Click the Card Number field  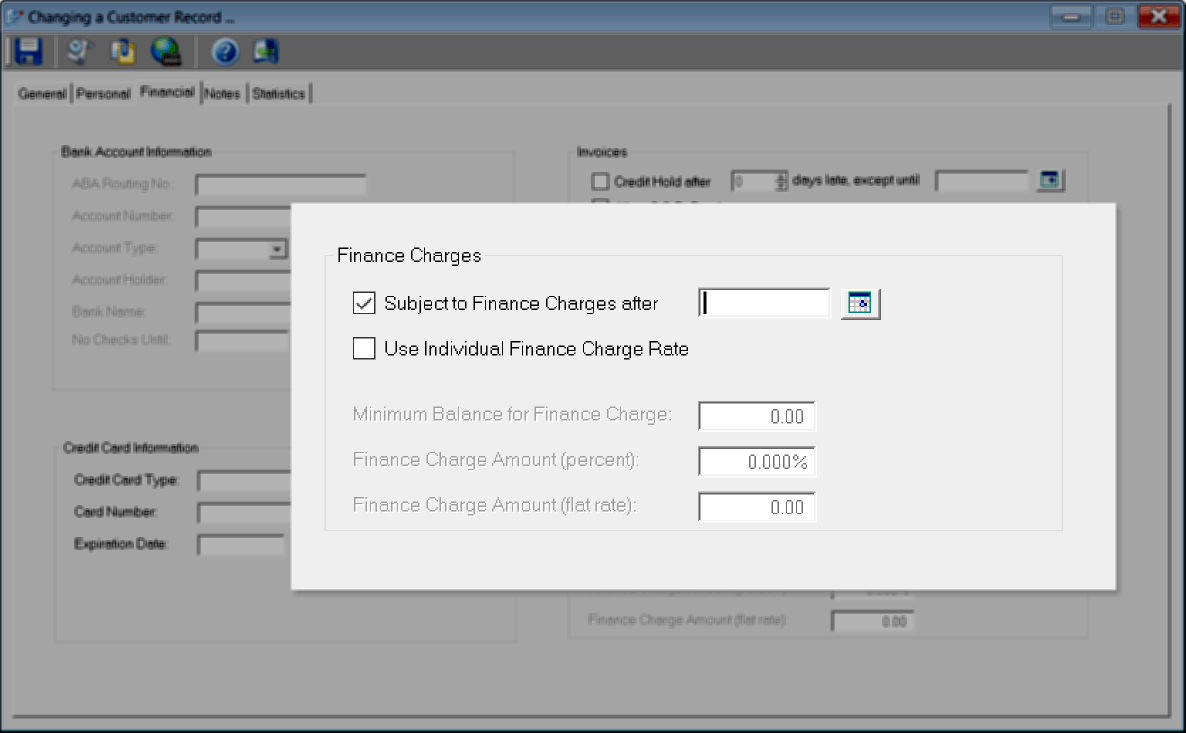[x=244, y=513]
